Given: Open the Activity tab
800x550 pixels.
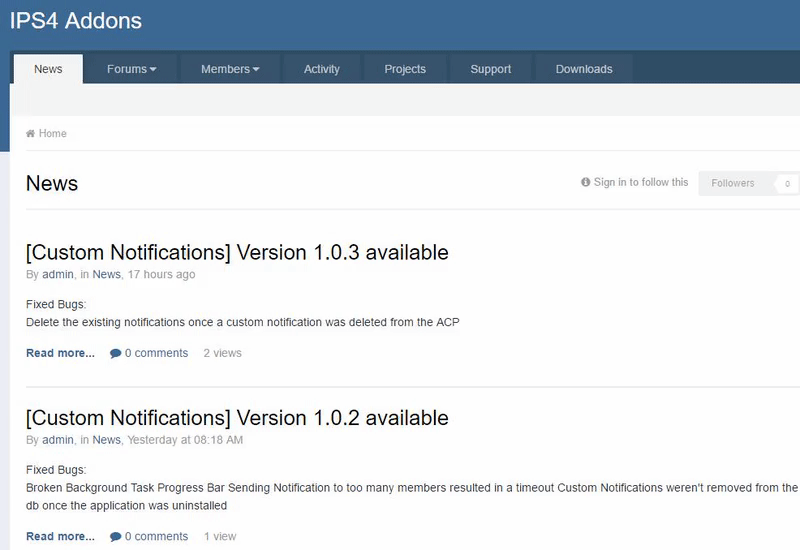Looking at the screenshot, I should click(x=322, y=69).
